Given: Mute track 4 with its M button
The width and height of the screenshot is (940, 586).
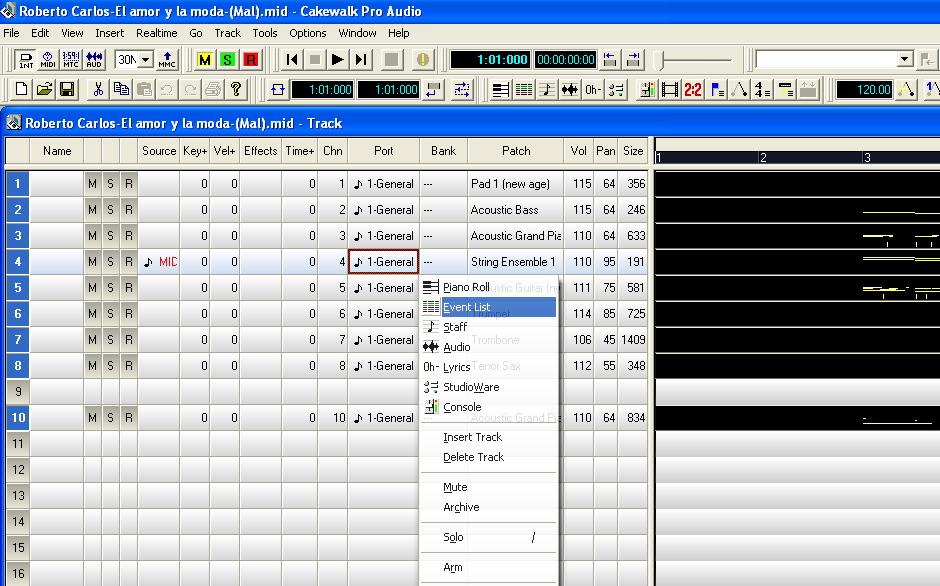Looking at the screenshot, I should pos(92,262).
